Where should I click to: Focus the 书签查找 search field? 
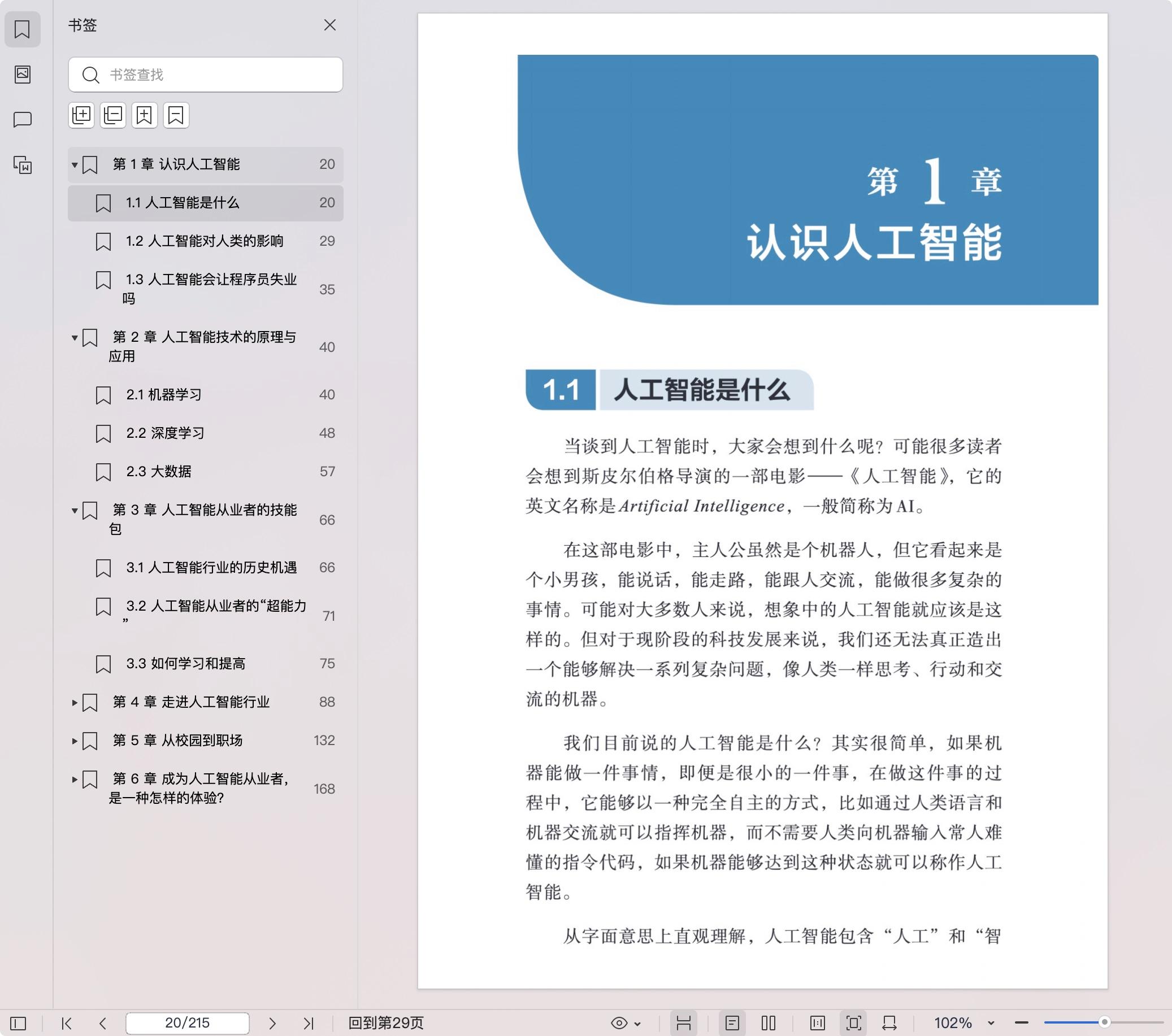[x=205, y=75]
